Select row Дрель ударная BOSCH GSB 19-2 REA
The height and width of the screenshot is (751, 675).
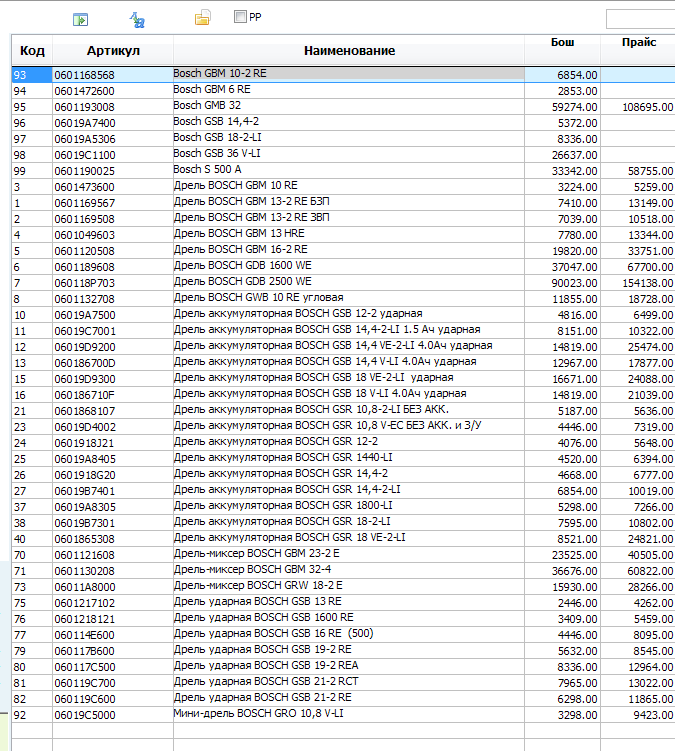[343, 667]
